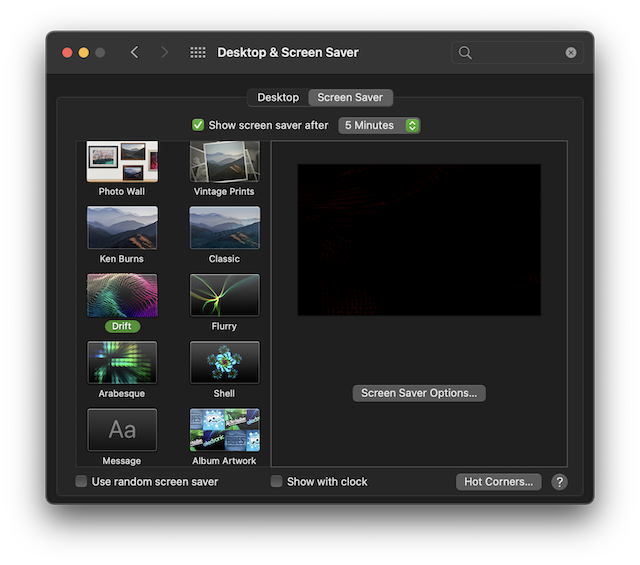Click the Flurry label text
640x565 pixels.
224,326
